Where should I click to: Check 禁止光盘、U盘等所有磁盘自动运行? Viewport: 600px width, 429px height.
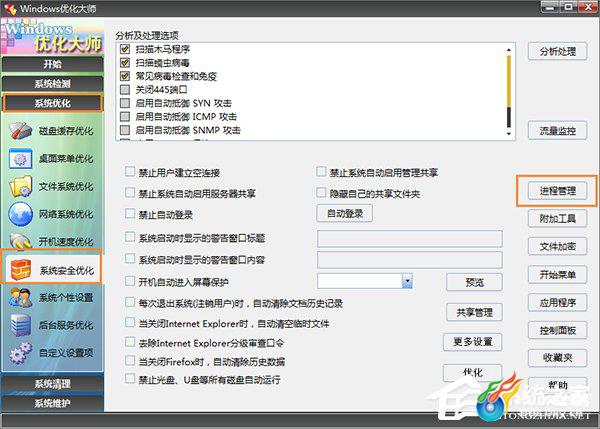click(x=130, y=378)
